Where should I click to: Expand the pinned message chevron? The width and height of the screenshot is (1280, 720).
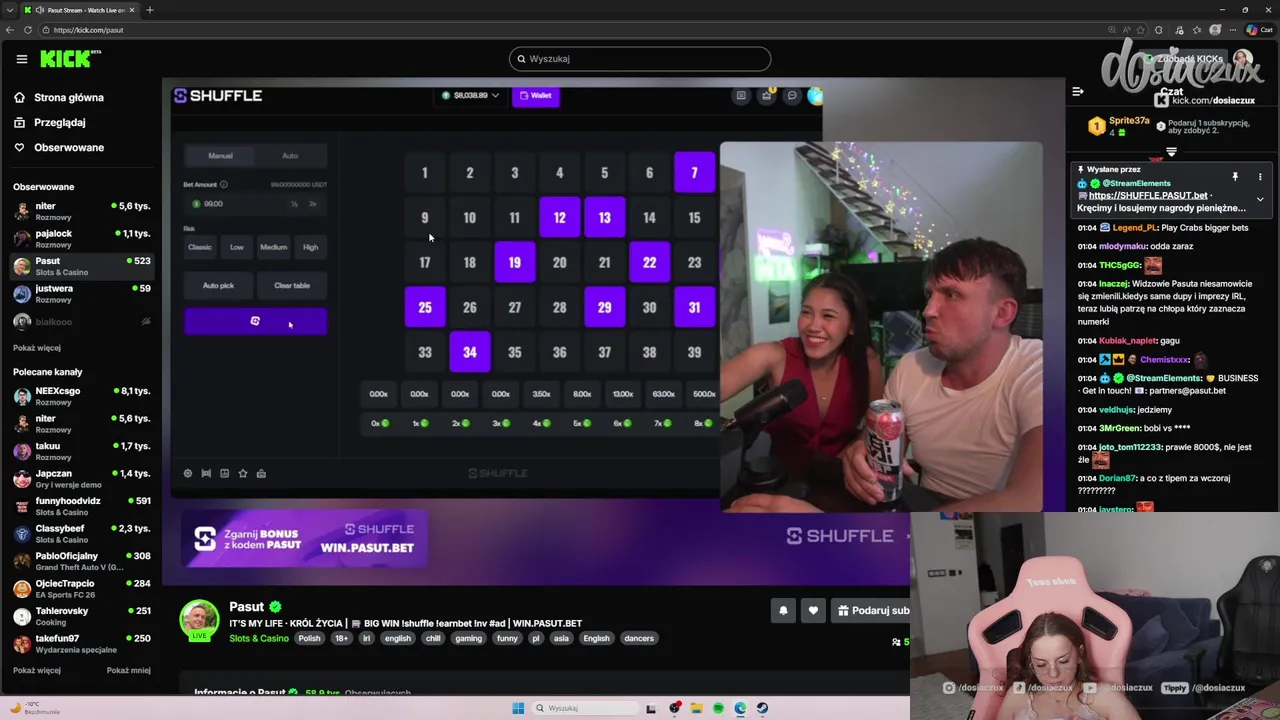(1260, 199)
